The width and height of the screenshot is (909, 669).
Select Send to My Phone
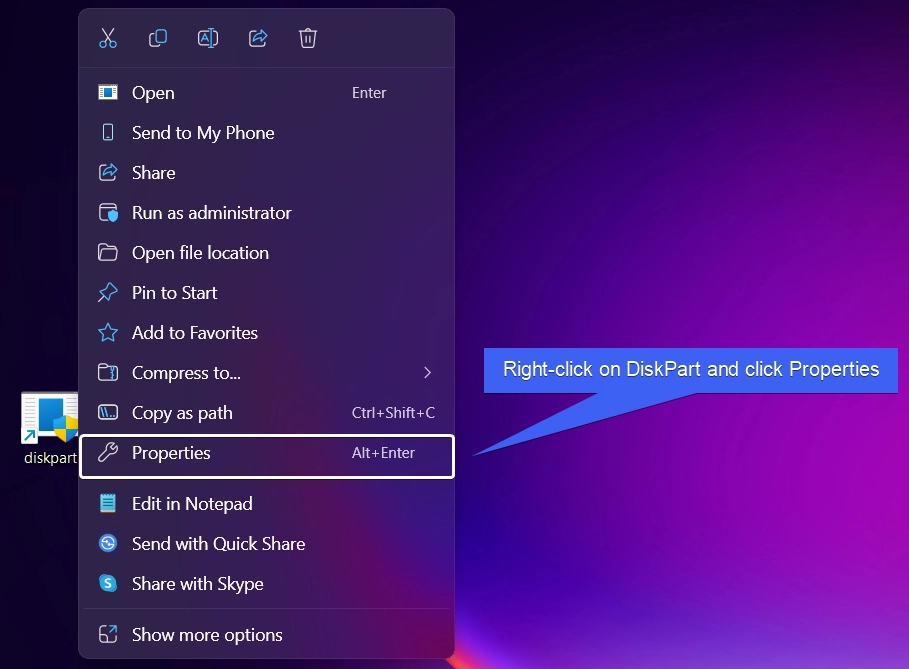click(267, 133)
